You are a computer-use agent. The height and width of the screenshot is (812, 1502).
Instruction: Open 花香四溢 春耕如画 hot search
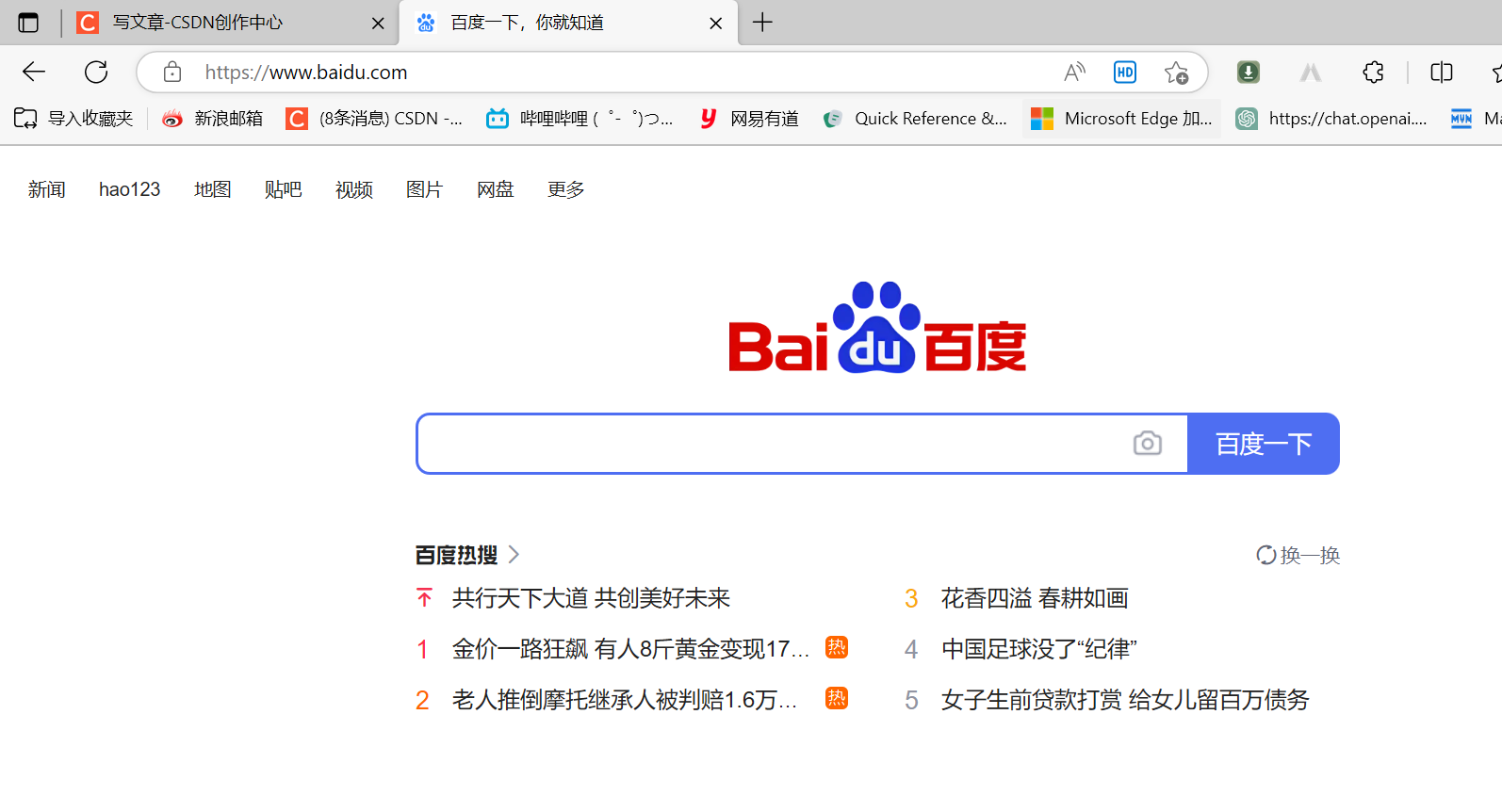1035,598
